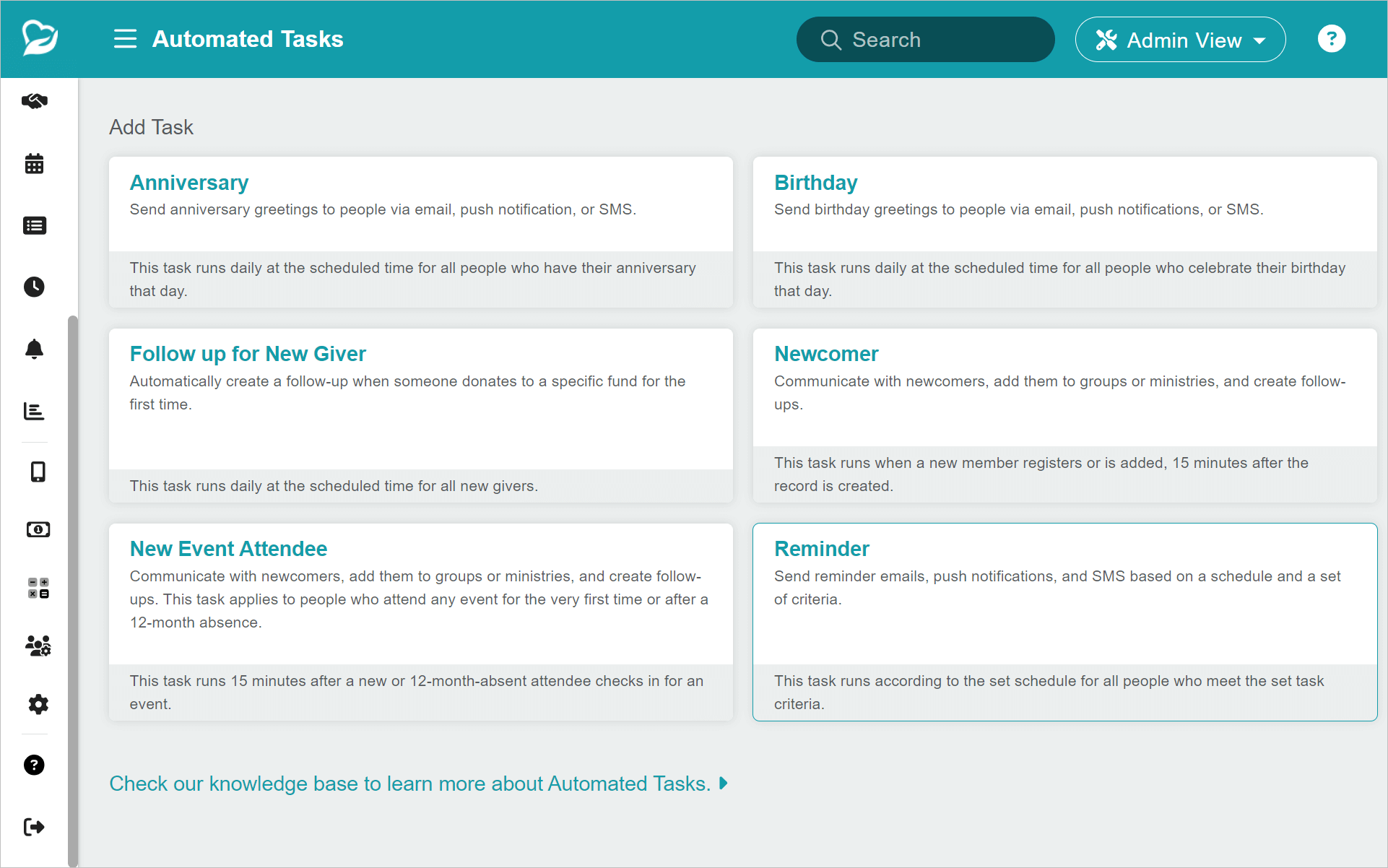
Task: Click the header help question mark icon
Action: pyautogui.click(x=1332, y=39)
